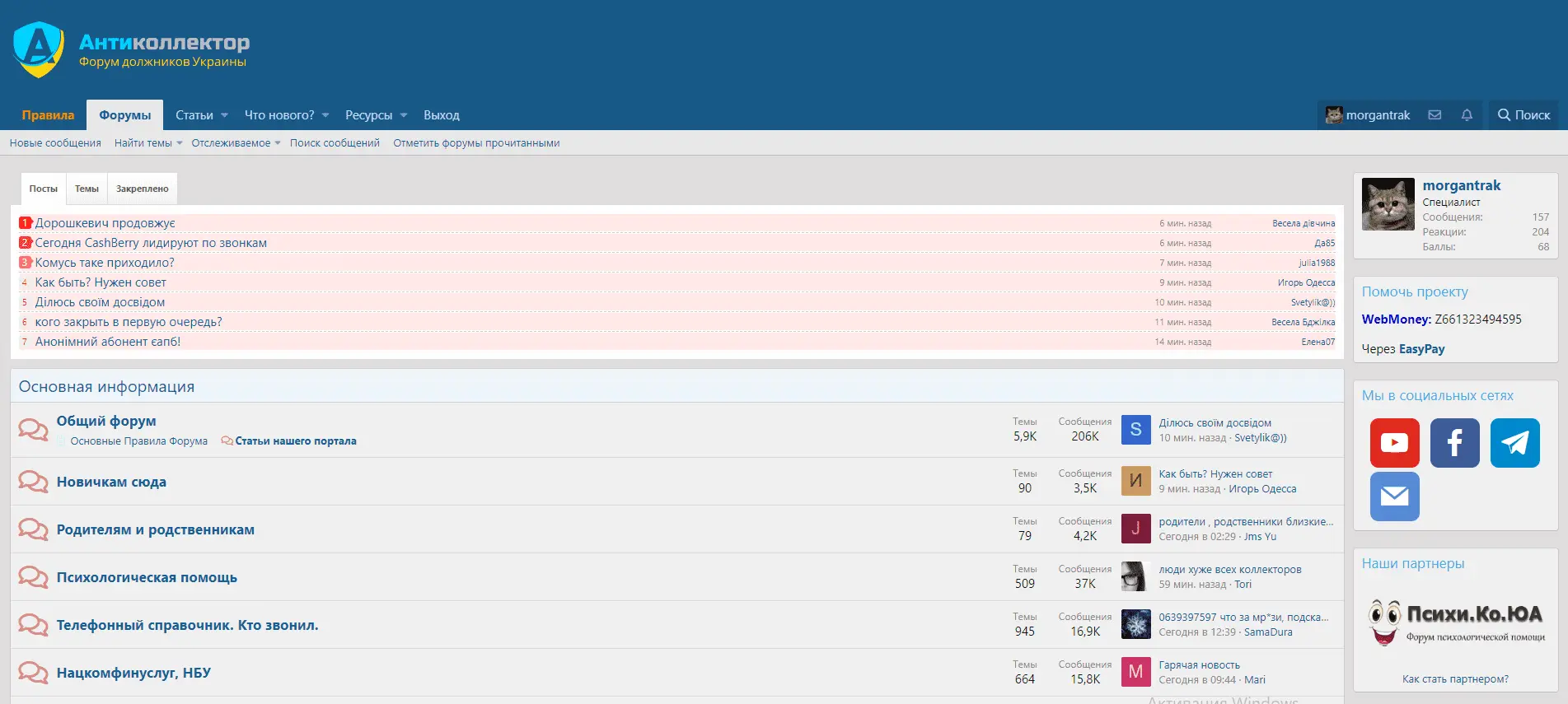The width and height of the screenshot is (1568, 704).
Task: Switch to the Закреплено tab
Action: pos(142,189)
